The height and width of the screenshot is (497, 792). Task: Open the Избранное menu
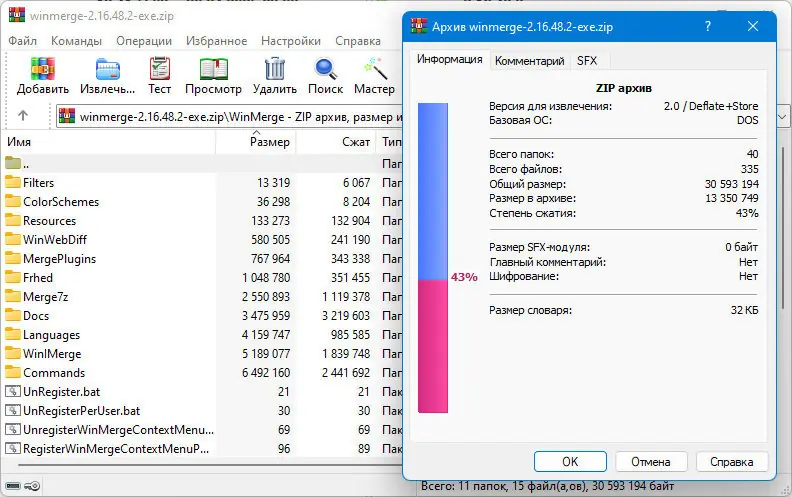pos(217,41)
